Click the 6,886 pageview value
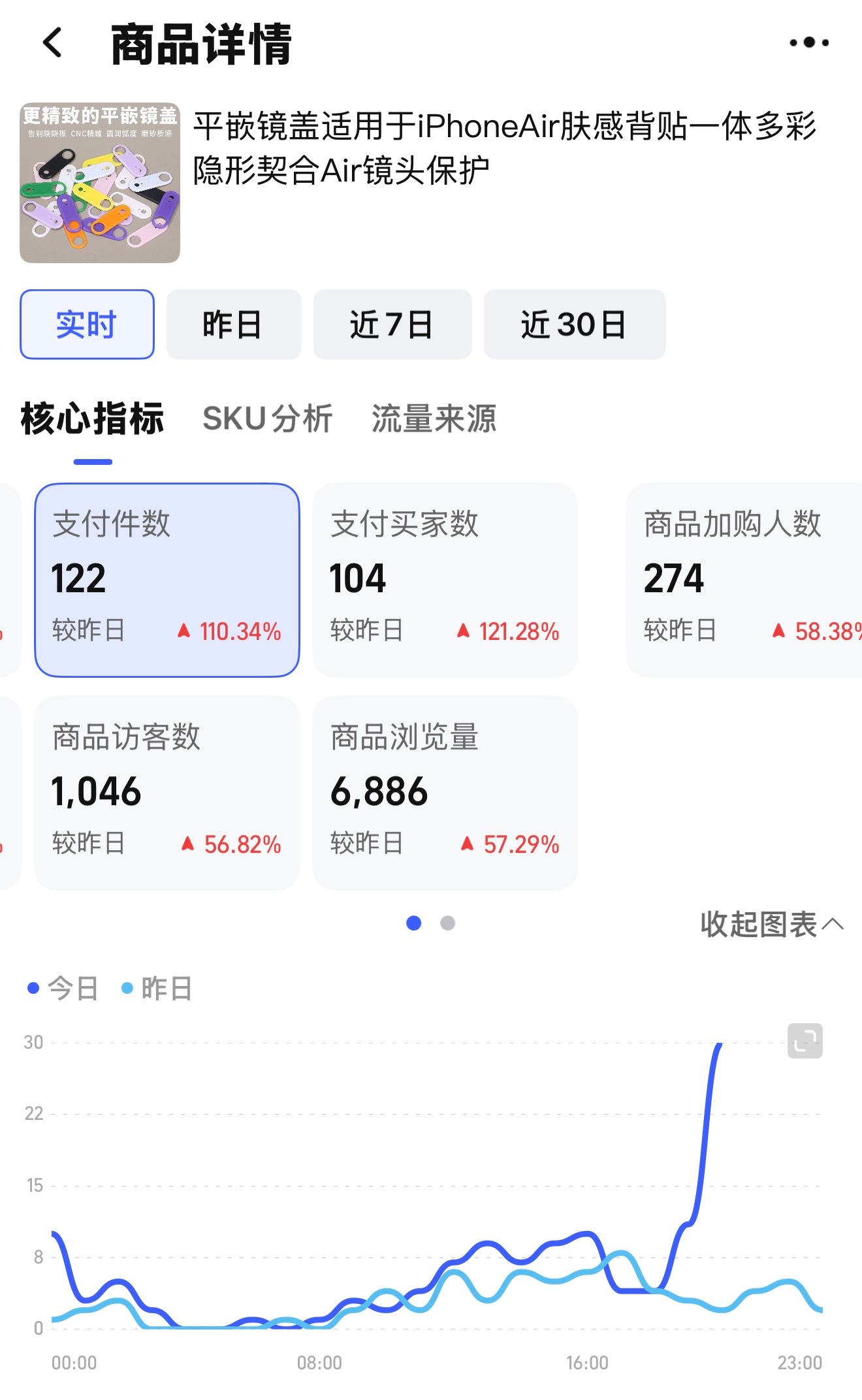The width and height of the screenshot is (862, 1400). (379, 792)
